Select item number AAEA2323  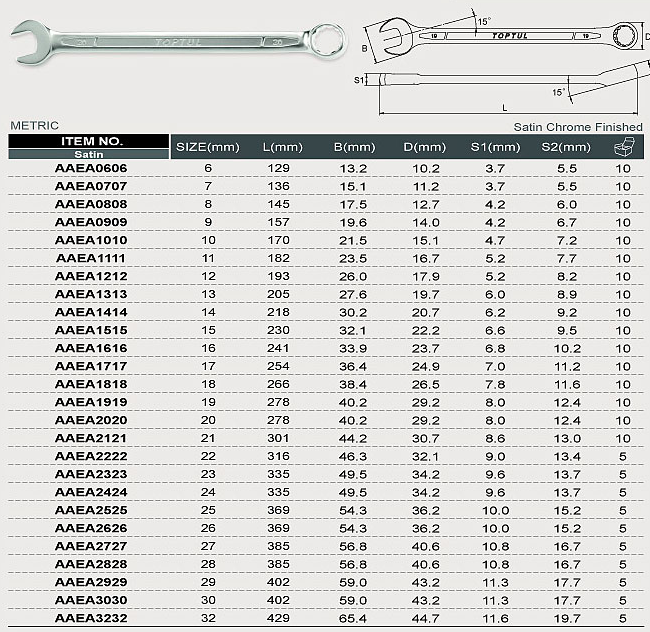click(x=91, y=475)
